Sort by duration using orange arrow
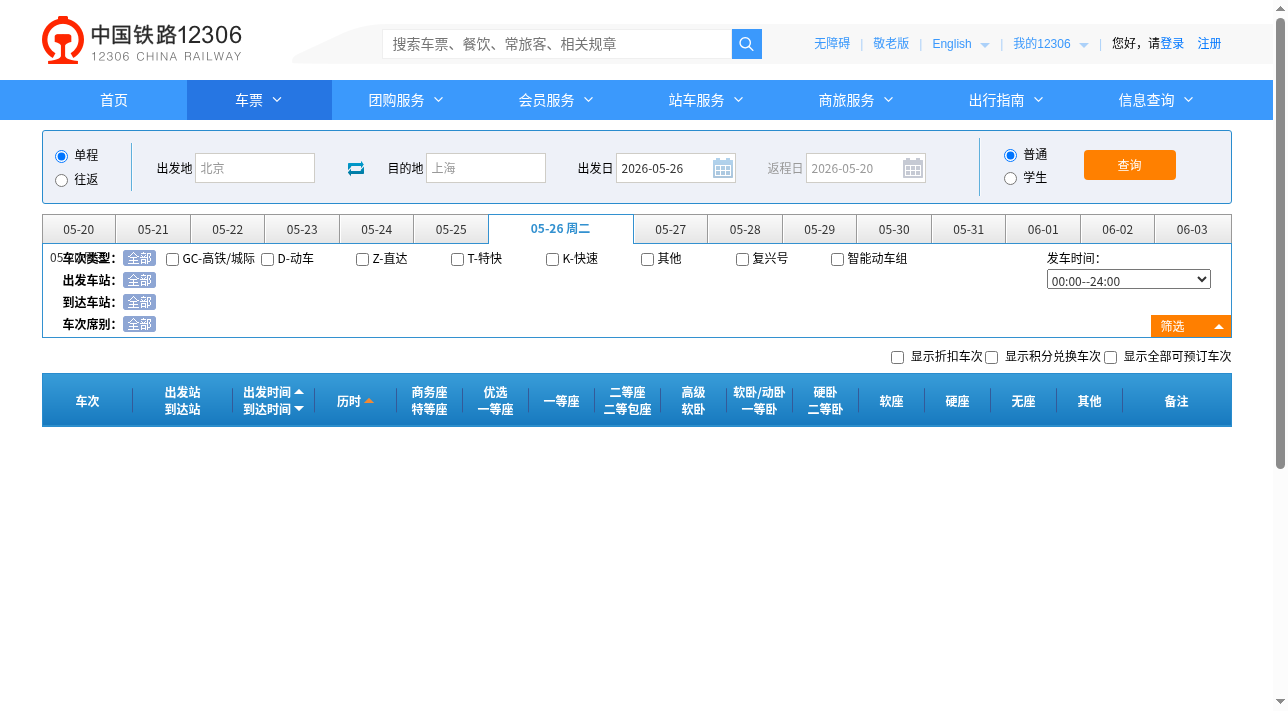 pyautogui.click(x=369, y=401)
